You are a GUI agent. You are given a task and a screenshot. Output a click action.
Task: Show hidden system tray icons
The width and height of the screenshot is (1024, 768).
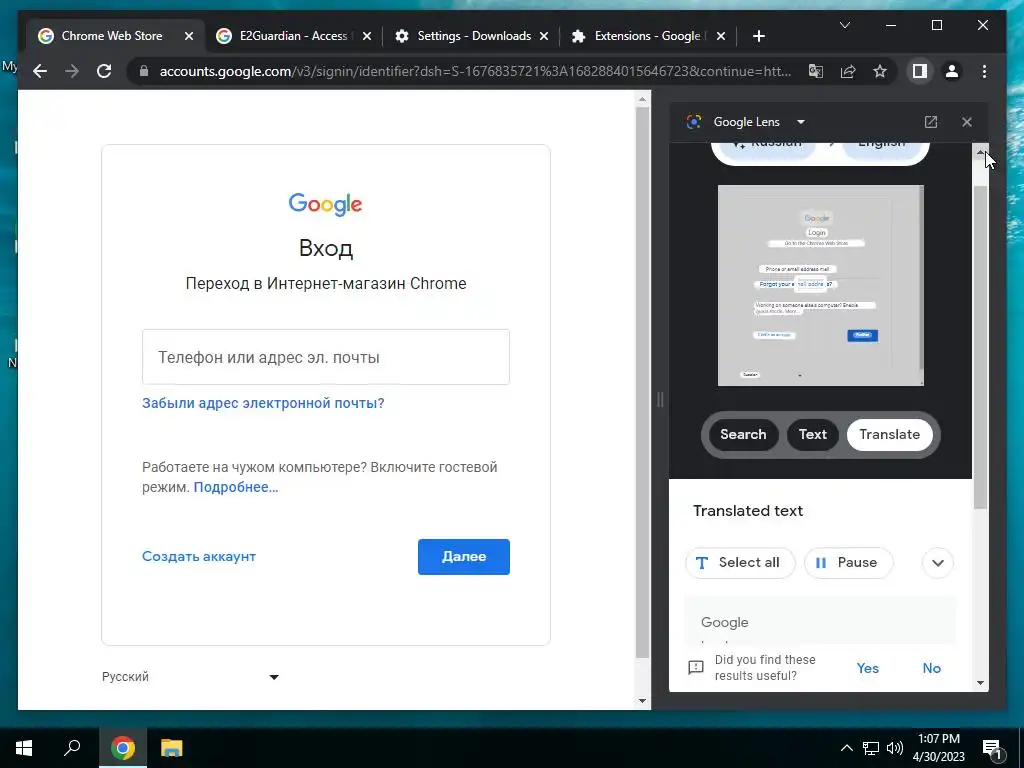[x=846, y=748]
